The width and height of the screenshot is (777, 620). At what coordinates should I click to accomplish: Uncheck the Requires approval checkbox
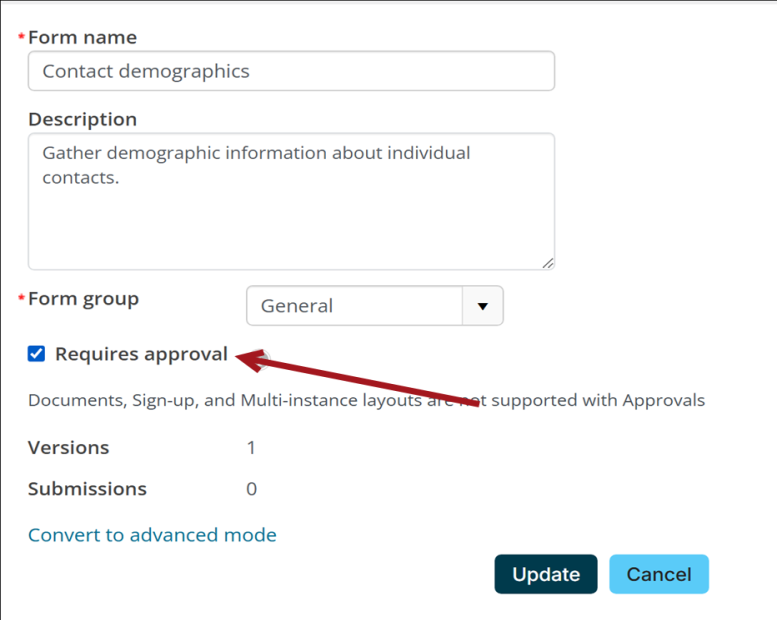click(37, 354)
